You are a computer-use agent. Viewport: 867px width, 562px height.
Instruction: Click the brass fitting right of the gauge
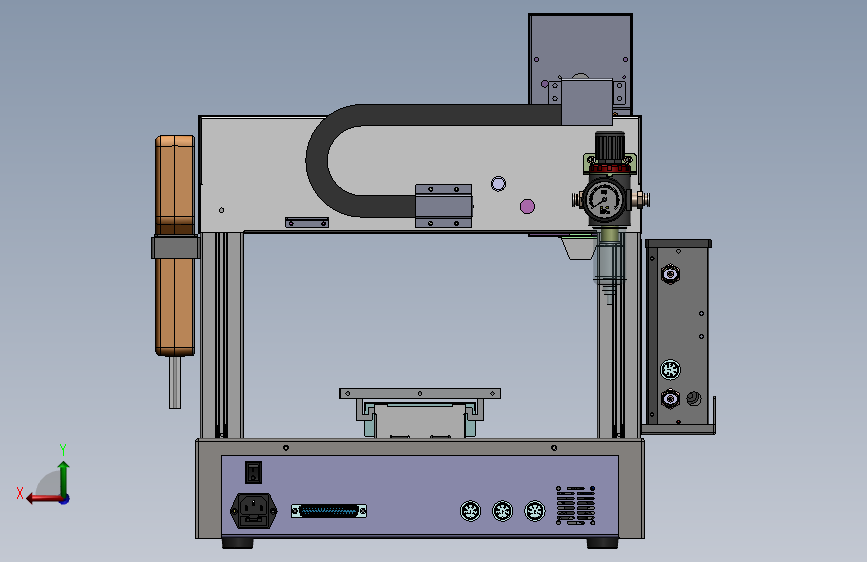tap(643, 199)
